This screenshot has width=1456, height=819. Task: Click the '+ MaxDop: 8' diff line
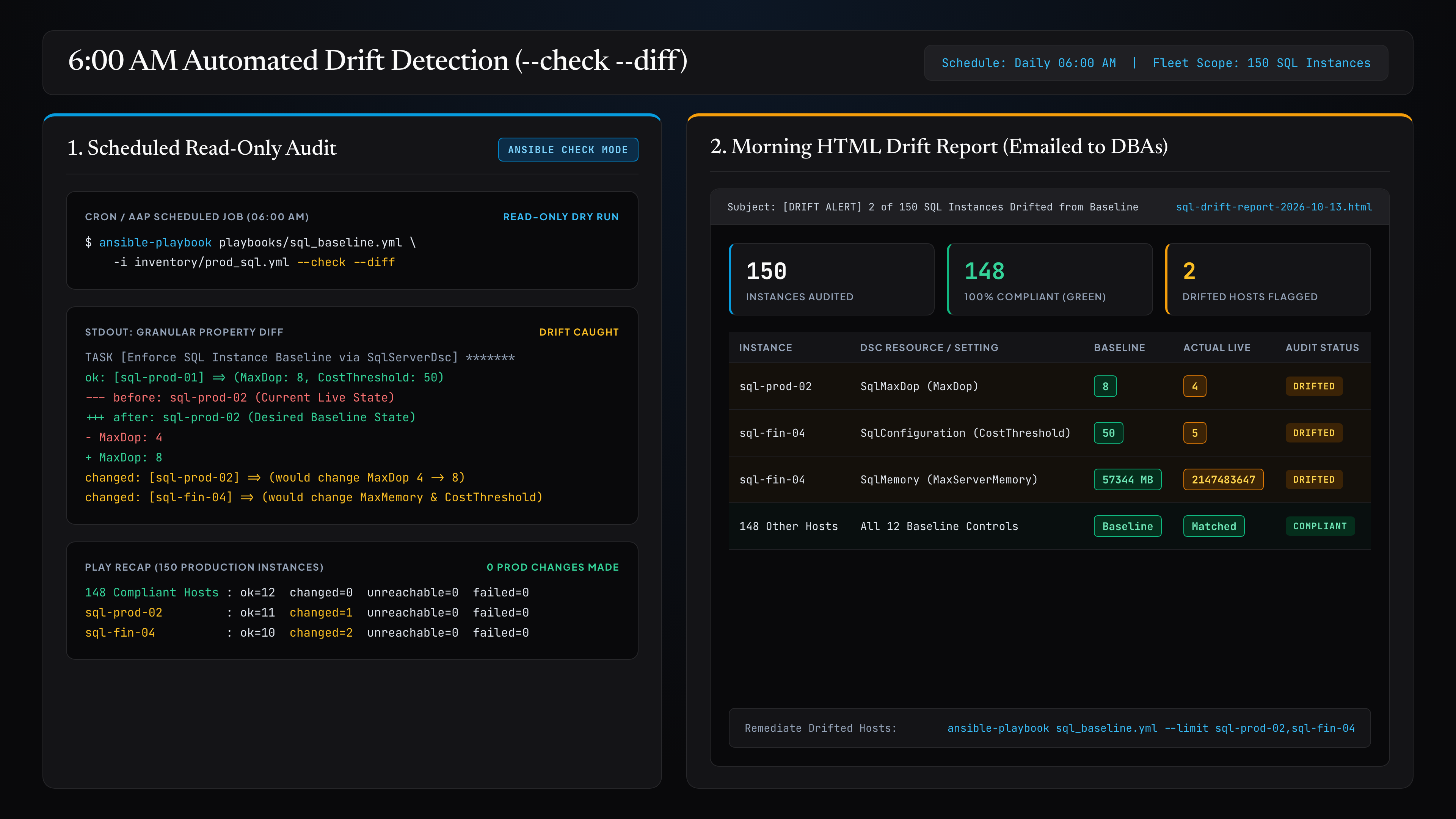(x=124, y=457)
